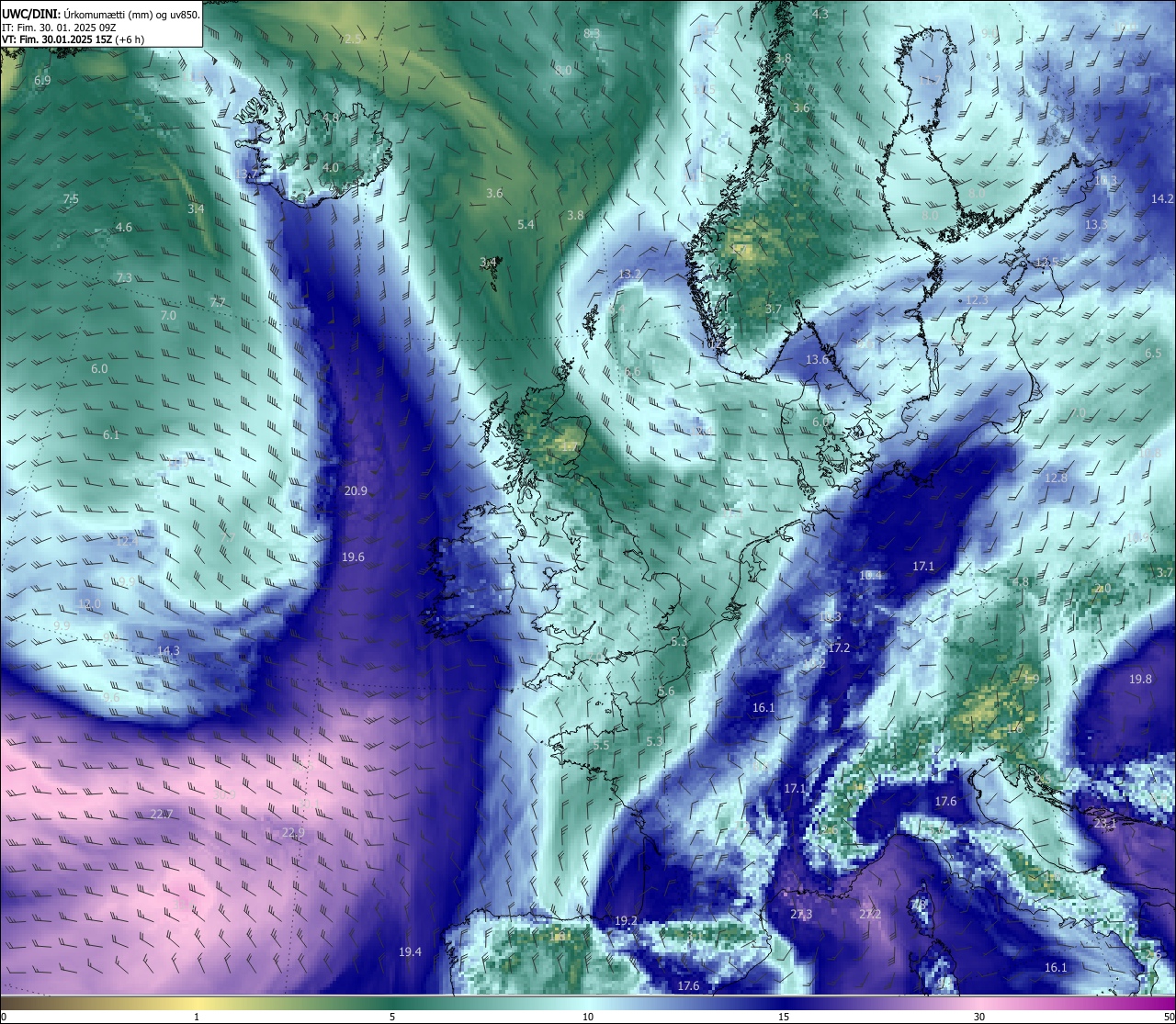
Task: Click the 23.1 value near the Adriatic
Action: 1105,825
